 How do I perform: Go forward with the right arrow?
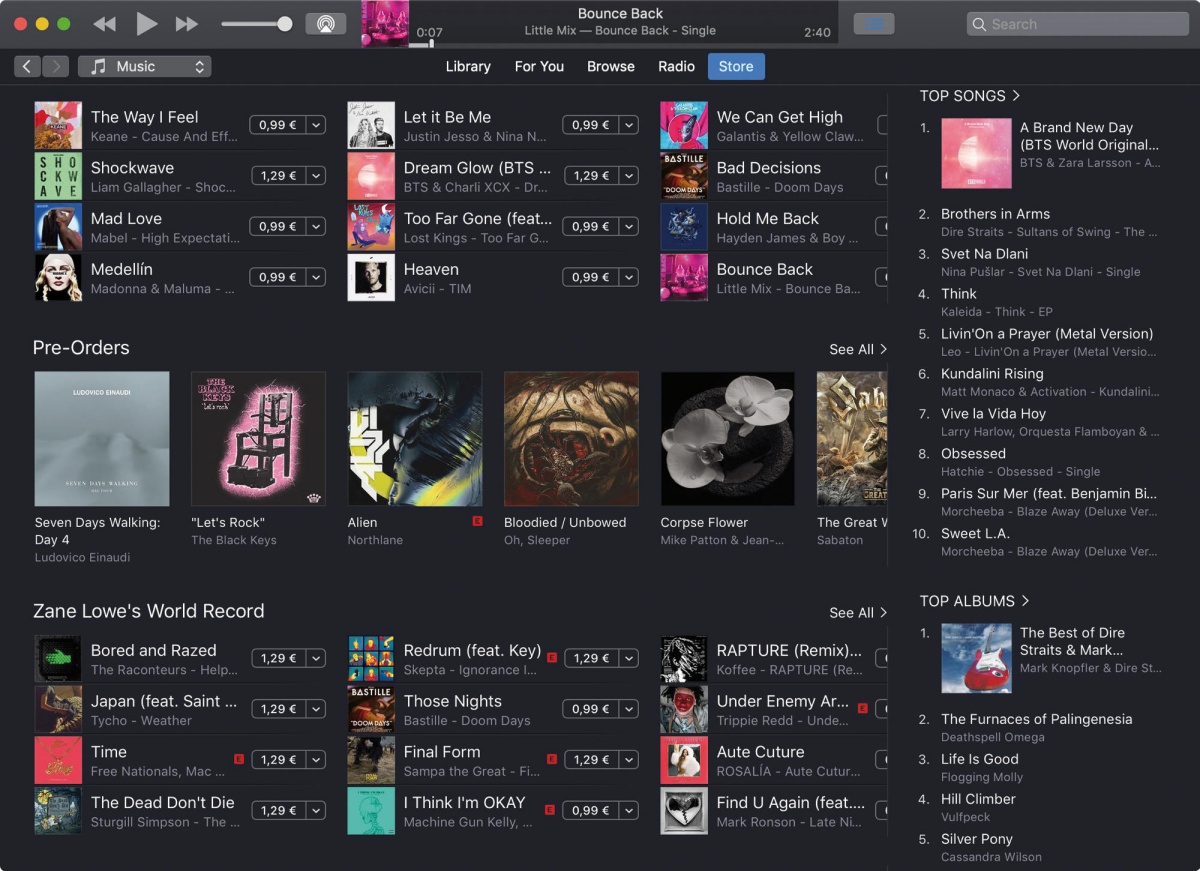(x=56, y=66)
